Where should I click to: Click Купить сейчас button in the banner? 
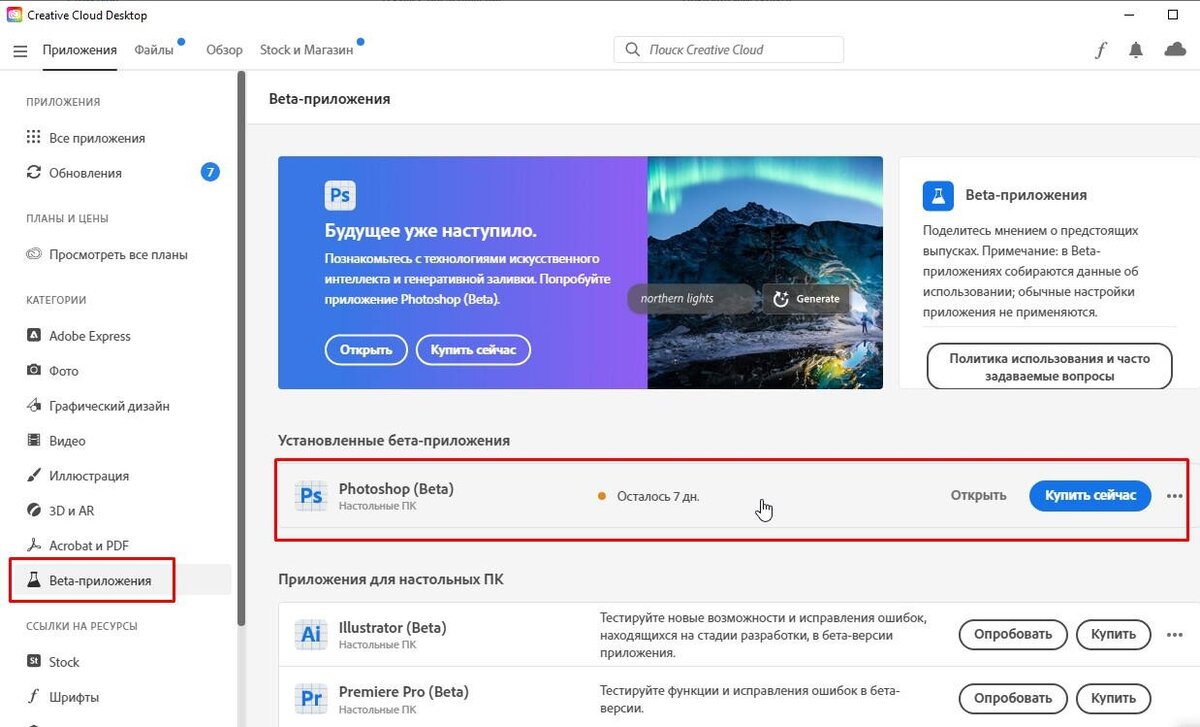474,350
